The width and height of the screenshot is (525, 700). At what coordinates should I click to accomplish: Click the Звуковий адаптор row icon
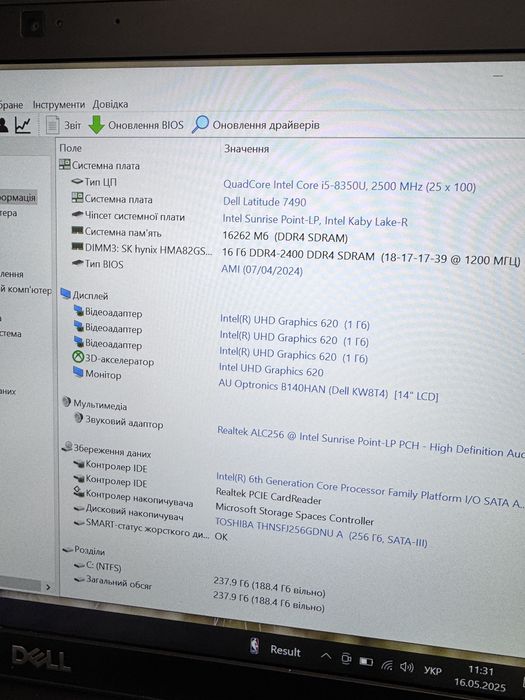click(x=79, y=418)
